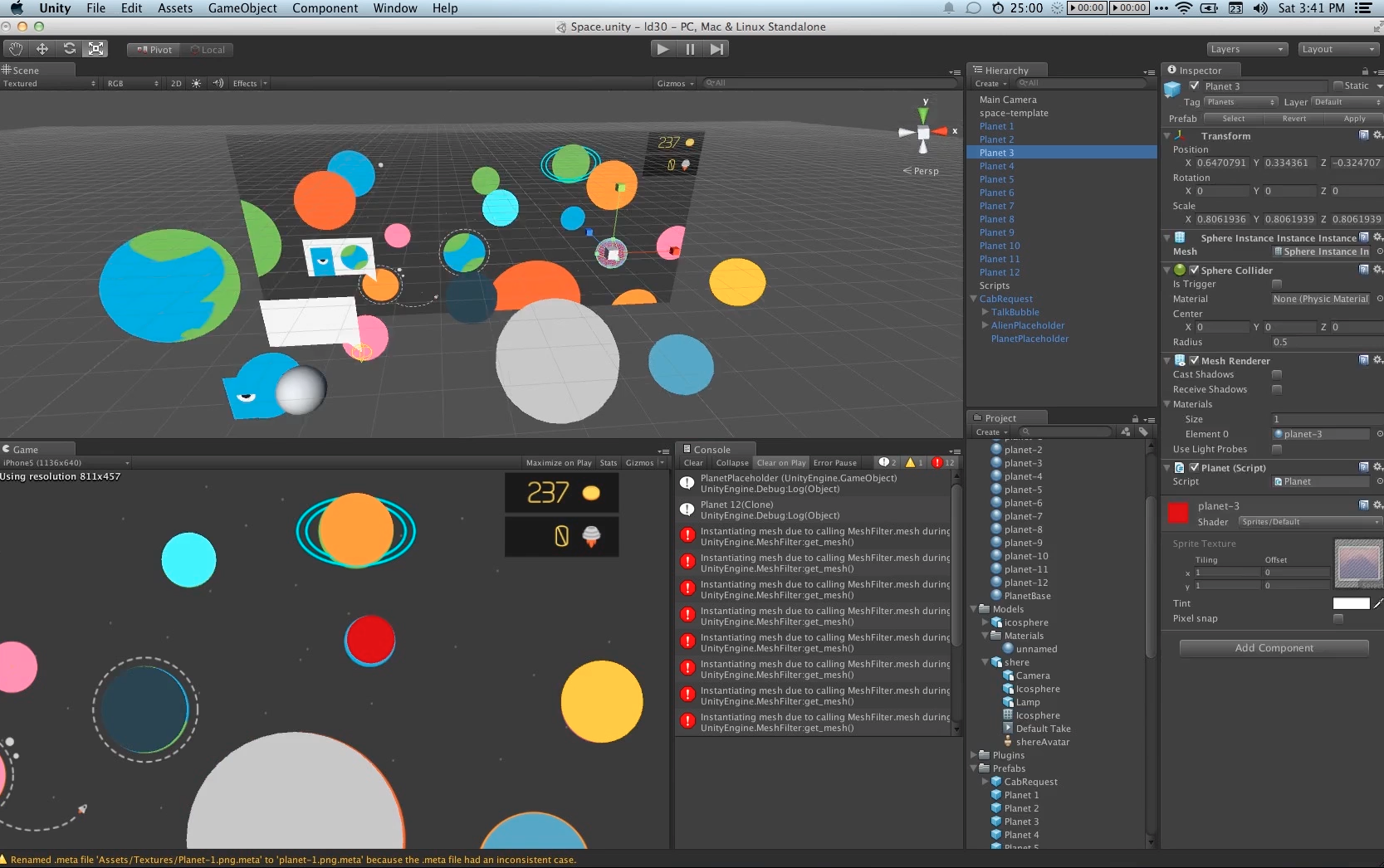Click the console Clear button
The image size is (1384, 868).
693,462
